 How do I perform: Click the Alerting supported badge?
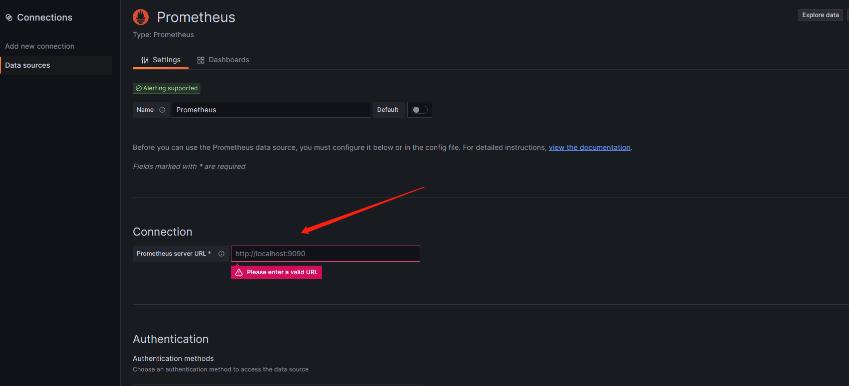tap(166, 88)
